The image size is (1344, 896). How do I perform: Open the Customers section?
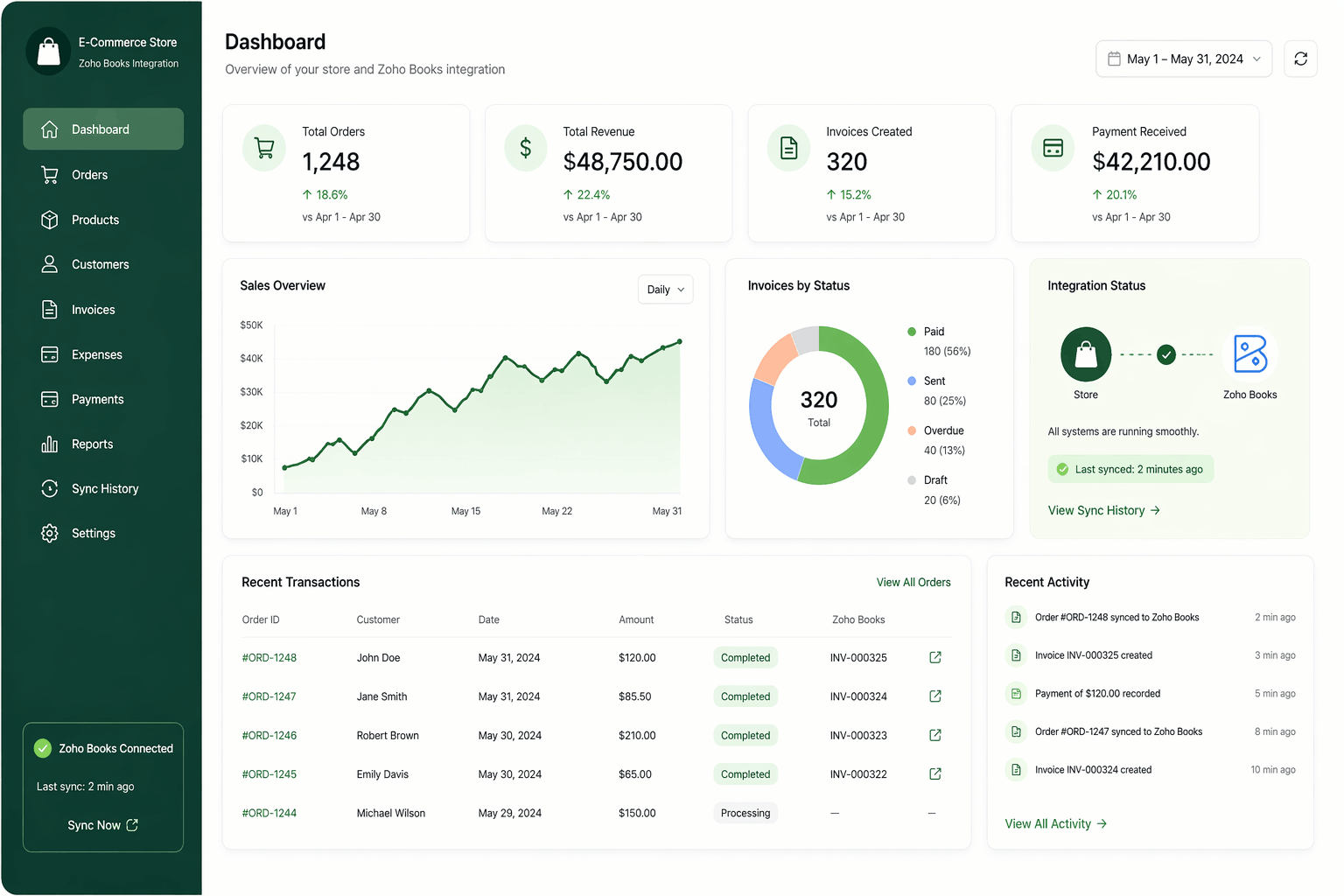click(x=103, y=264)
